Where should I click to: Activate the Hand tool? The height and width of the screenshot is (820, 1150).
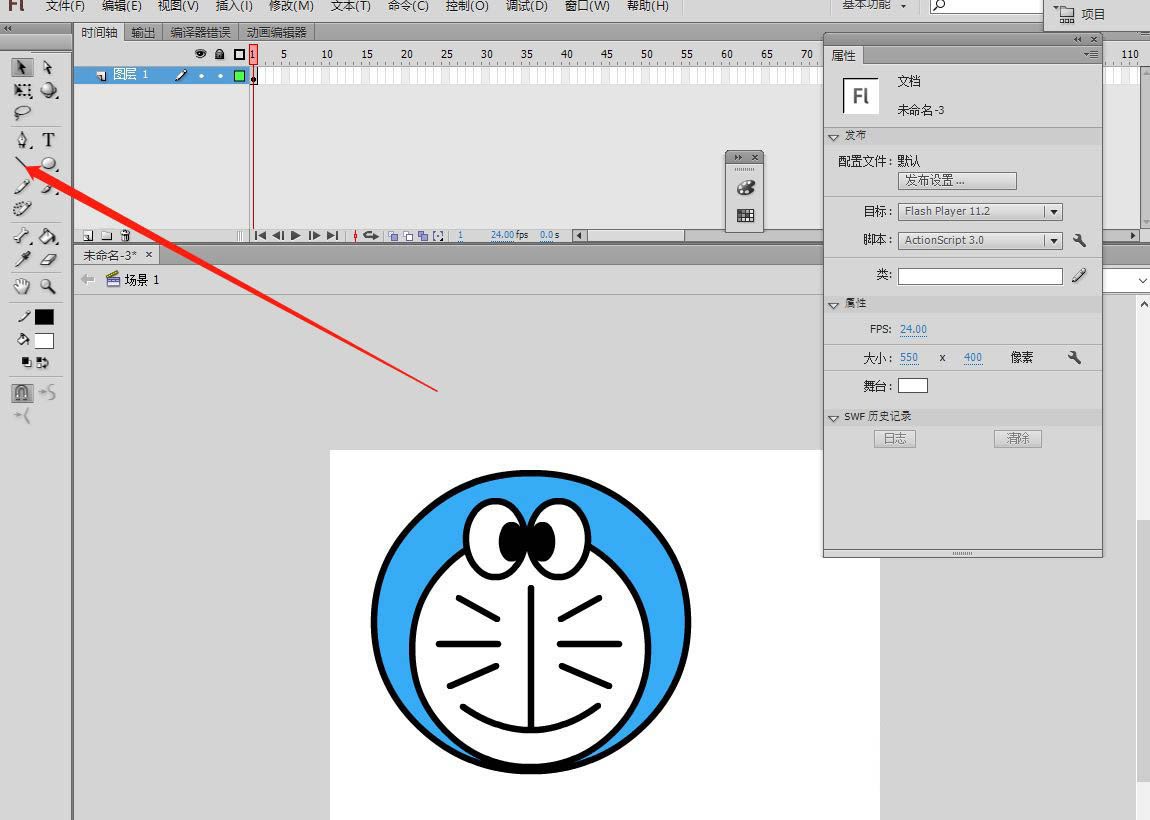tap(22, 286)
